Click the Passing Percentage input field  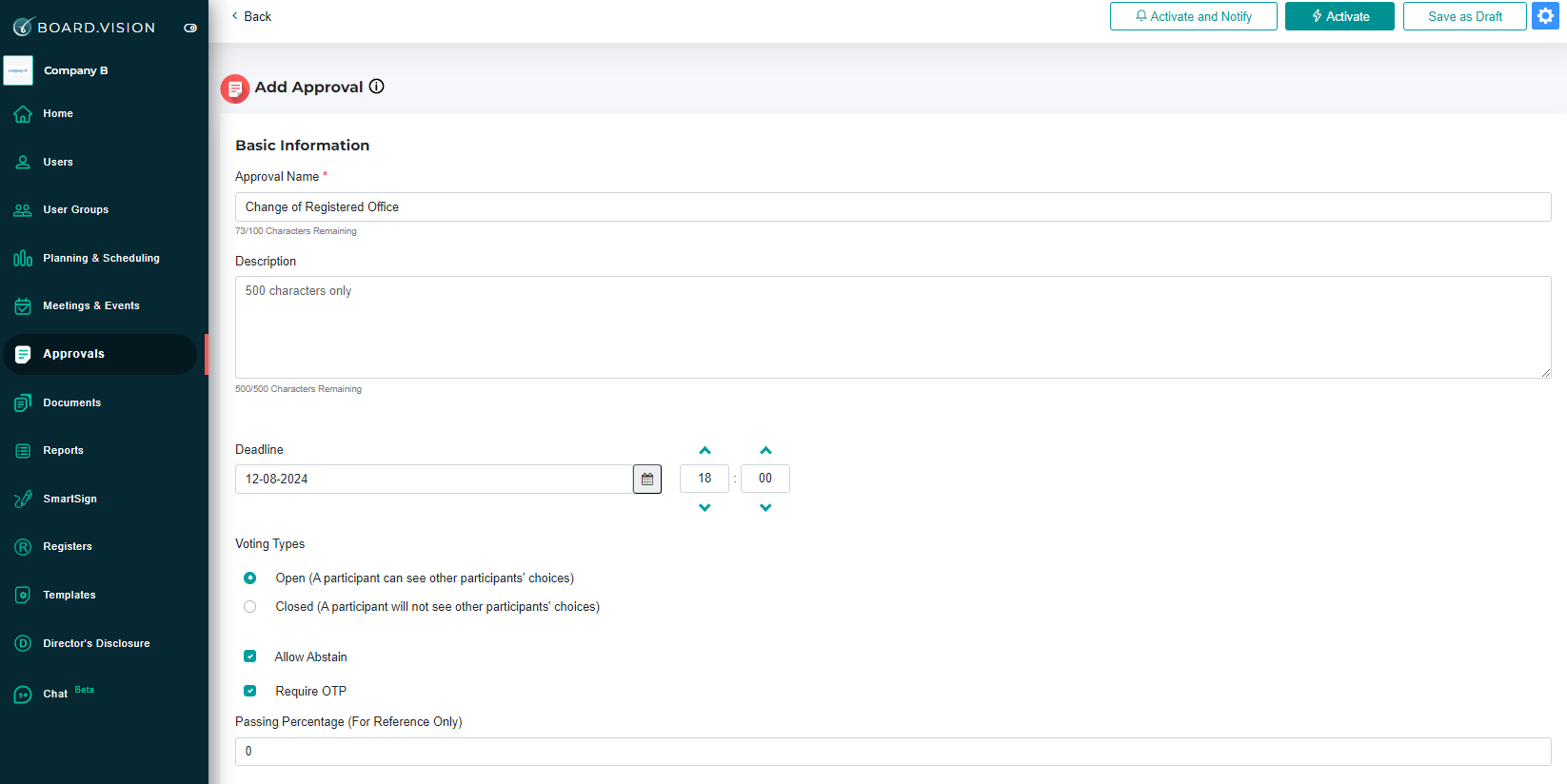pyautogui.click(x=893, y=752)
